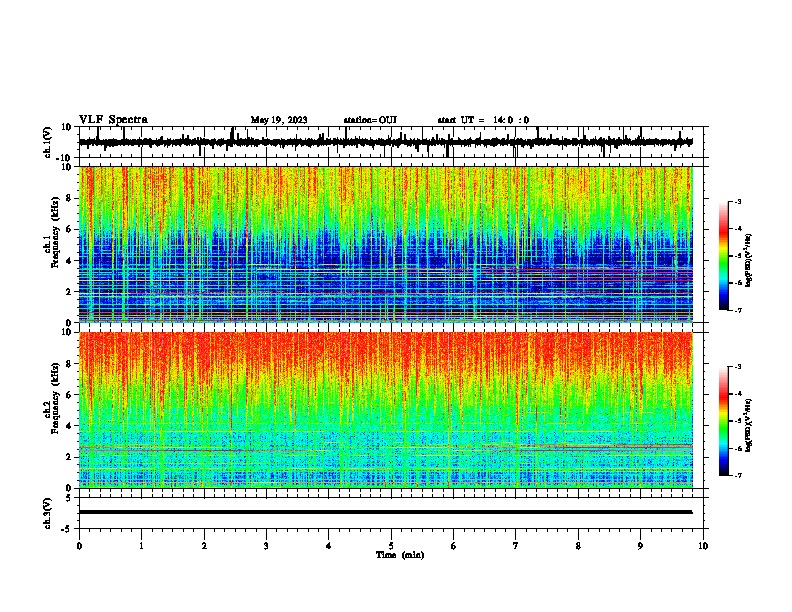The height and width of the screenshot is (612, 792).
Task: Select the "start UT = 14:0 :0" text
Action: coord(483,120)
